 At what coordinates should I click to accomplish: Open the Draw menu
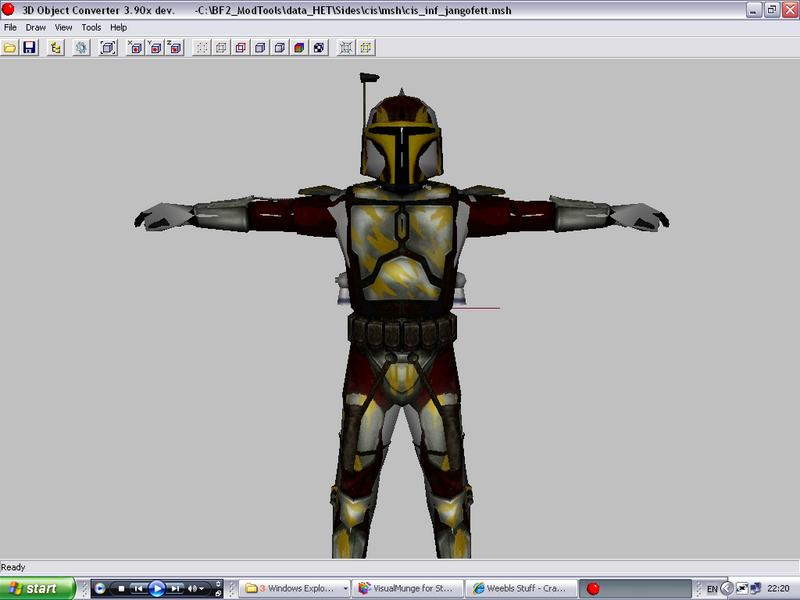pos(36,28)
